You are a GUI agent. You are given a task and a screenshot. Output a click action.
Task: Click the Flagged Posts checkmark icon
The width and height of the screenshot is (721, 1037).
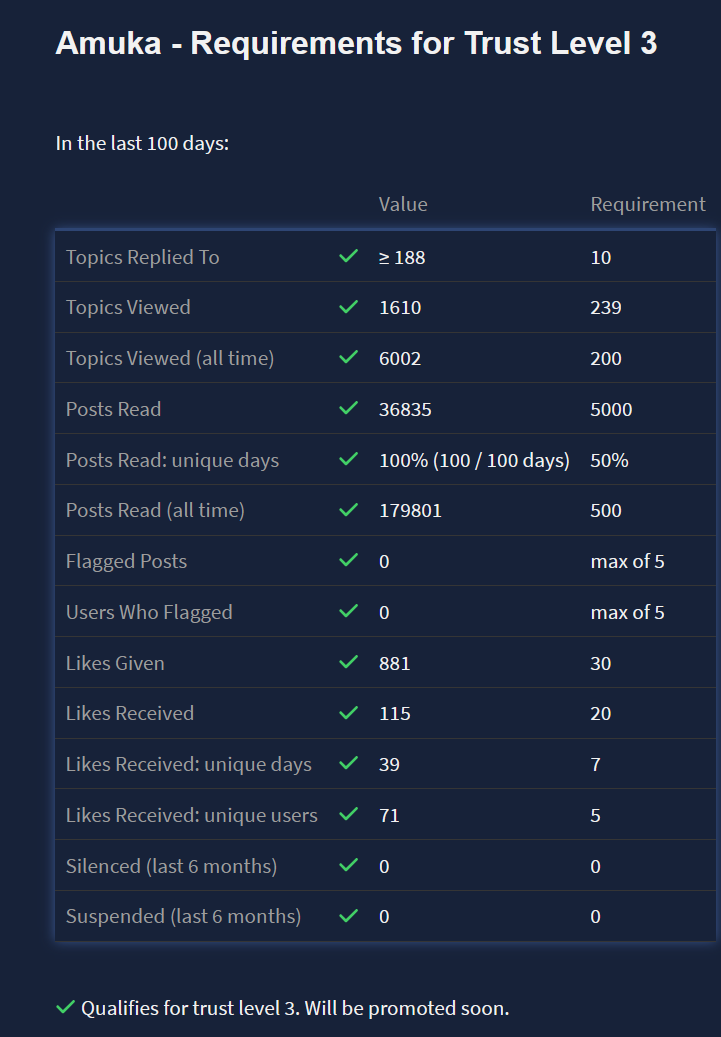[x=348, y=561]
